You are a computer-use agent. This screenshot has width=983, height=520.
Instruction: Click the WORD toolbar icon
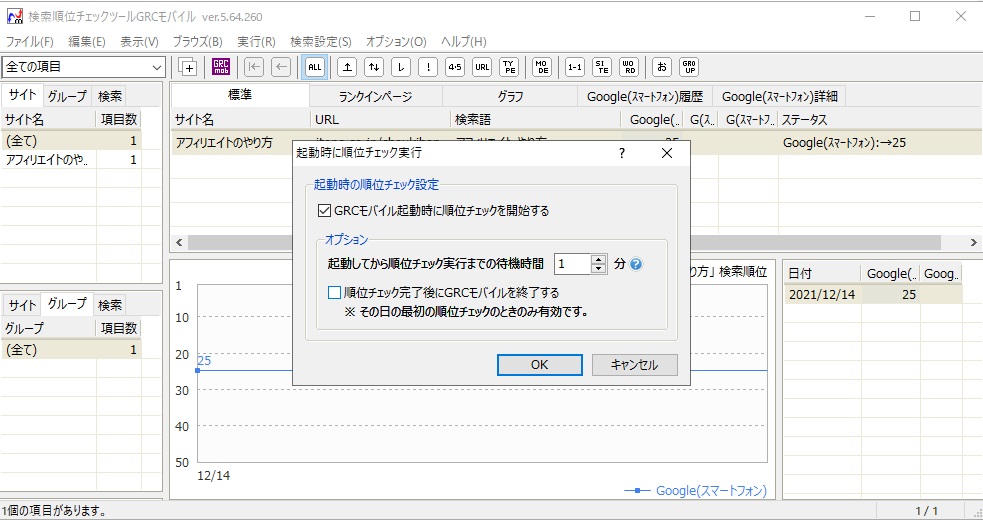tap(629, 67)
